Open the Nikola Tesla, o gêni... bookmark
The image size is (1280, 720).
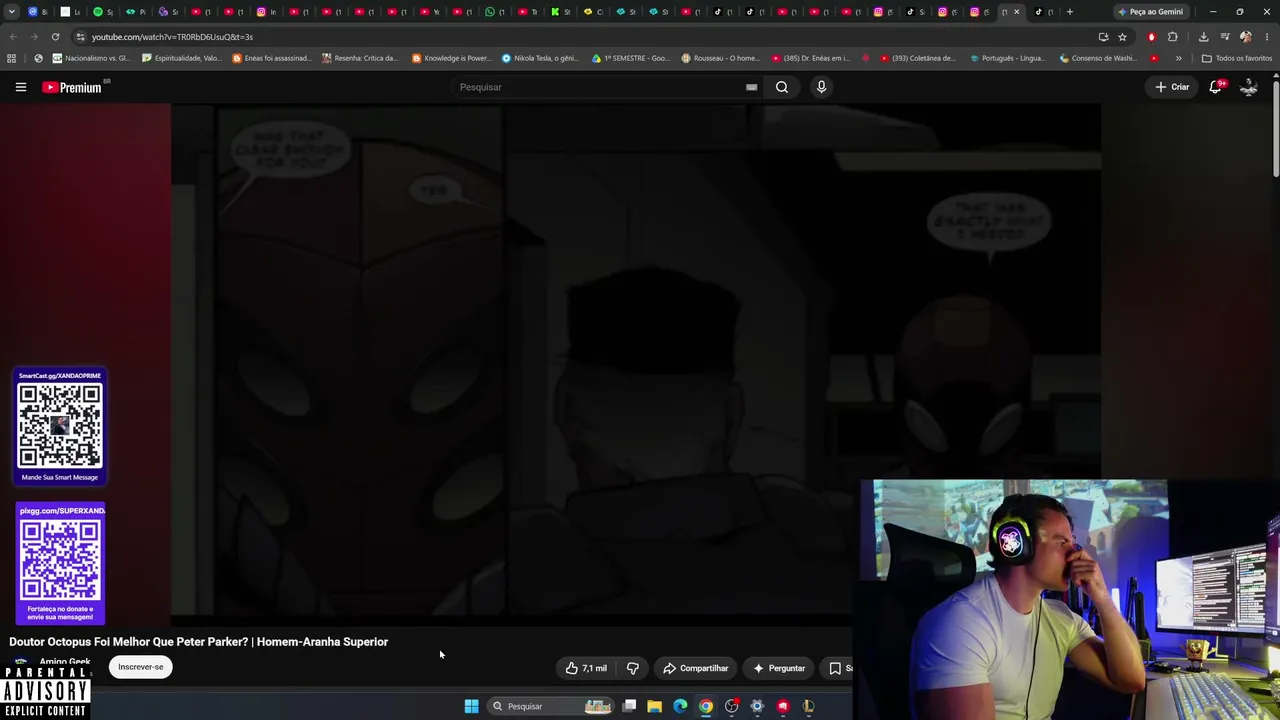tap(540, 58)
